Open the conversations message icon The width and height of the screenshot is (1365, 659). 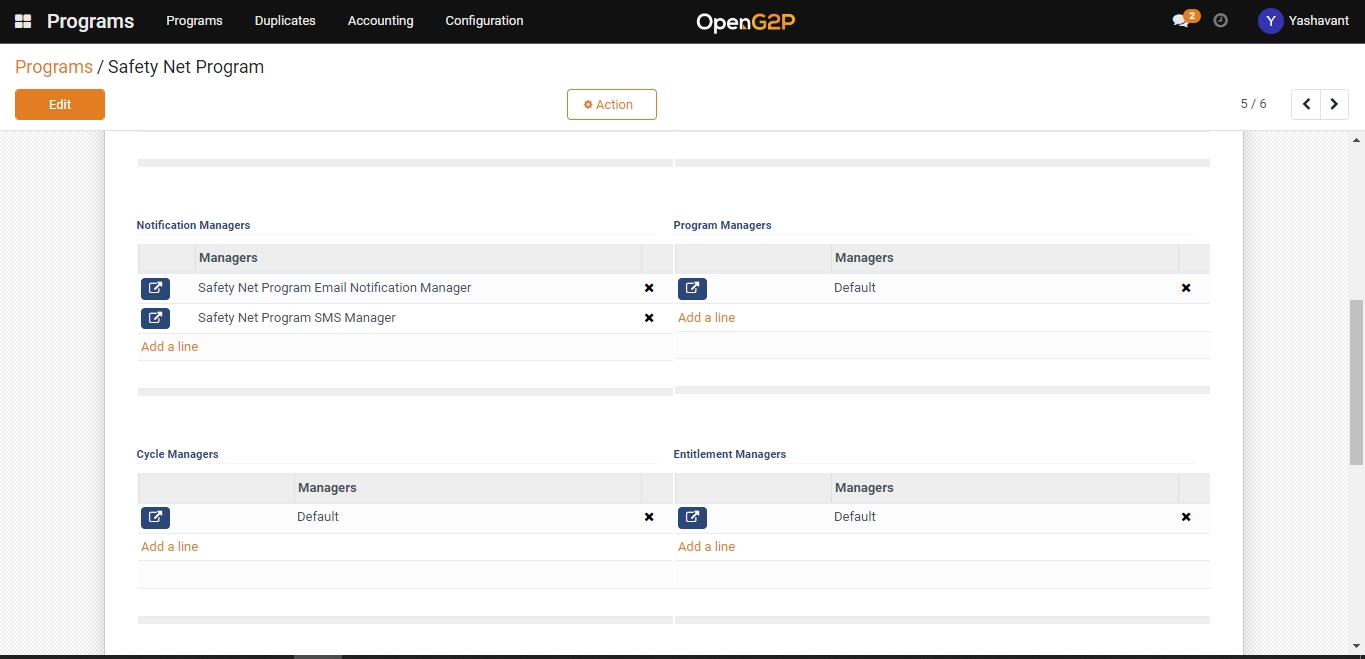click(1181, 21)
